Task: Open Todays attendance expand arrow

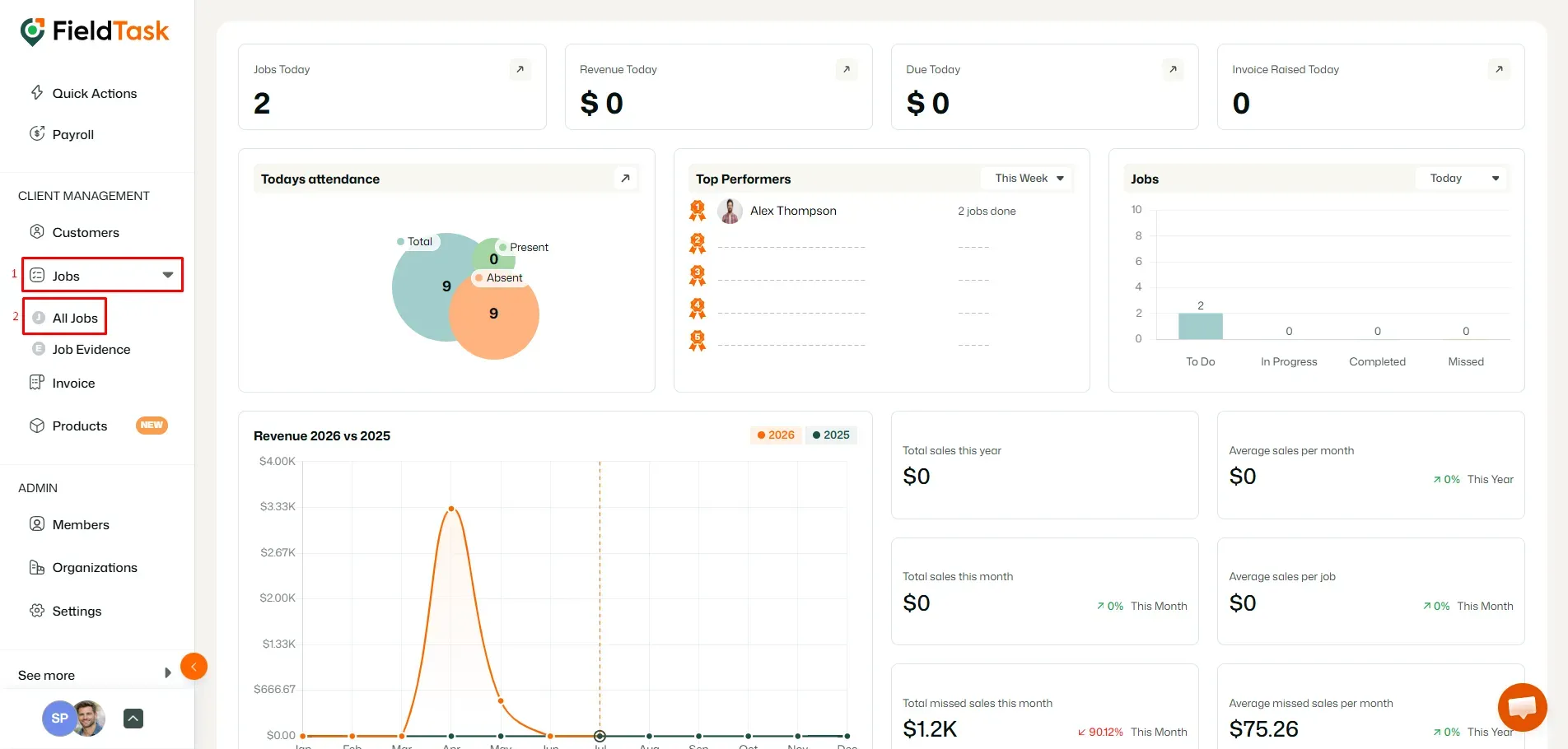Action: [x=626, y=178]
